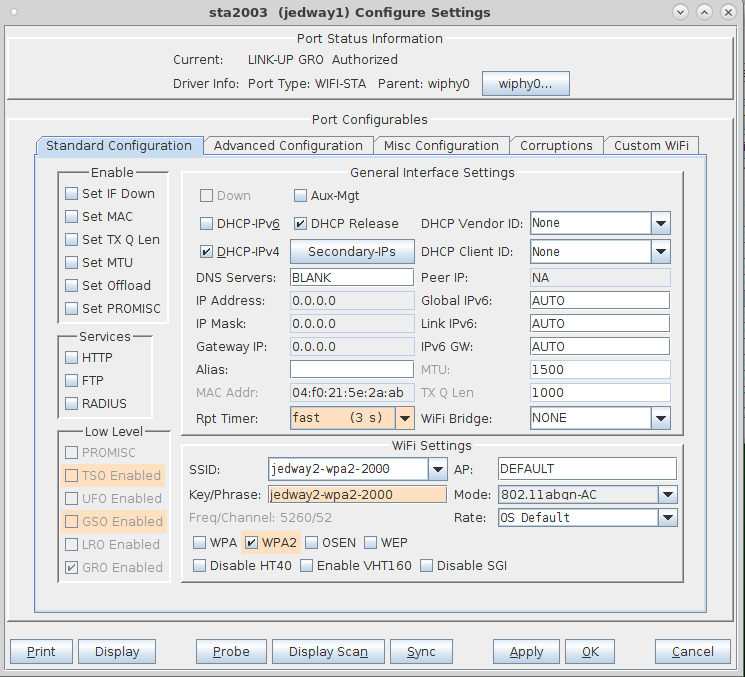Enable the WPA checkbox
745x677 pixels.
pos(200,543)
